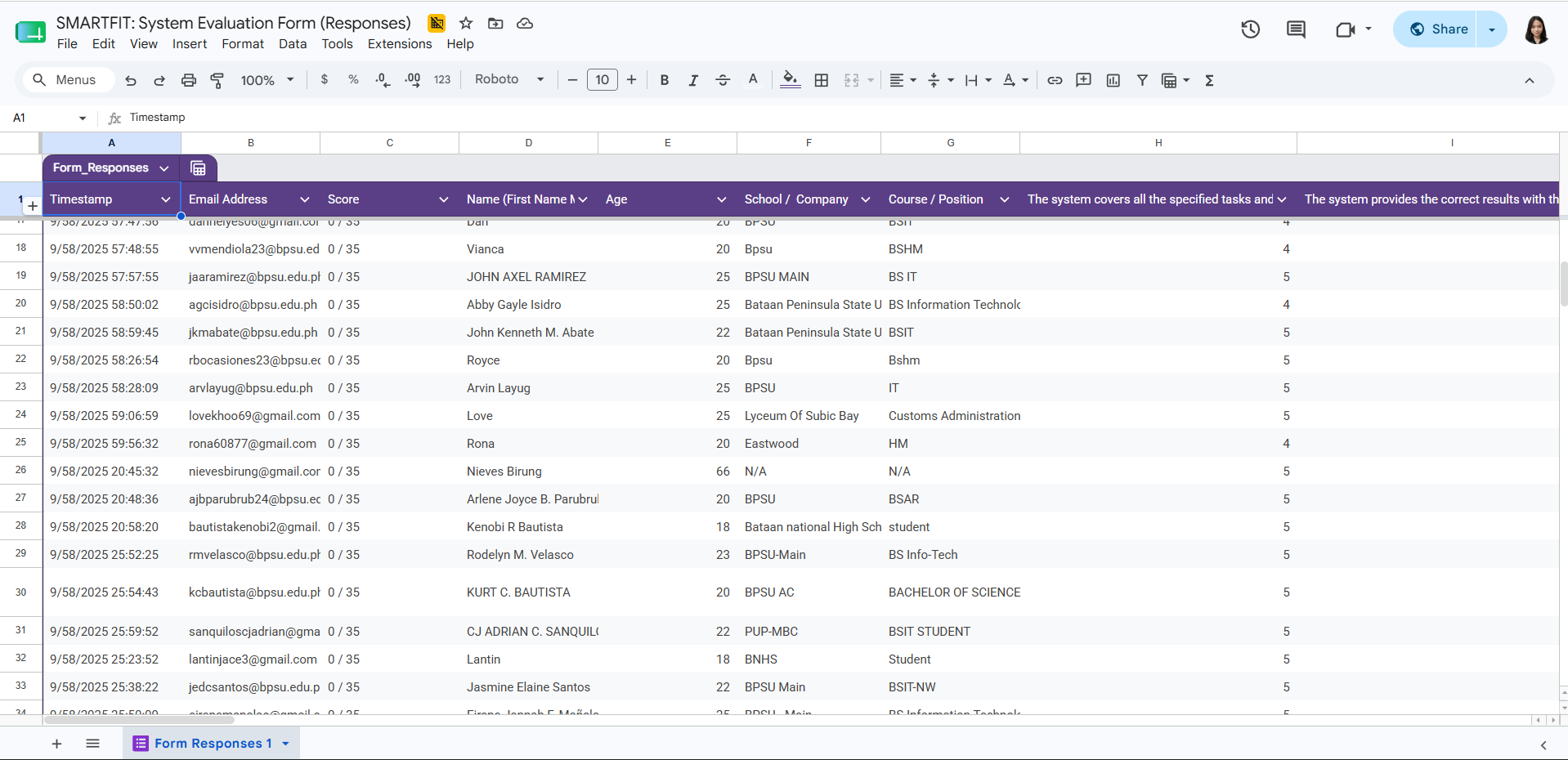Image resolution: width=1568 pixels, height=760 pixels.
Task: Open the Edit menu
Action: tap(103, 44)
